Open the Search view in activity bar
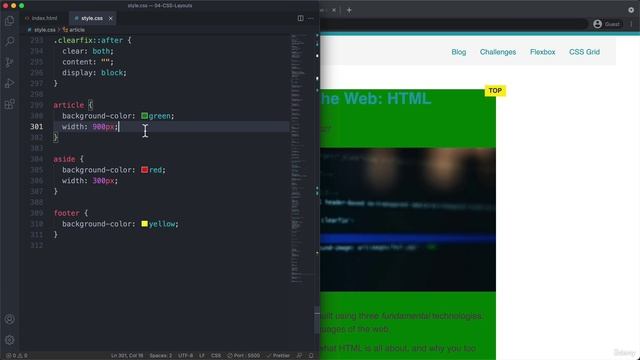This screenshot has width=640, height=360. [x=9, y=41]
